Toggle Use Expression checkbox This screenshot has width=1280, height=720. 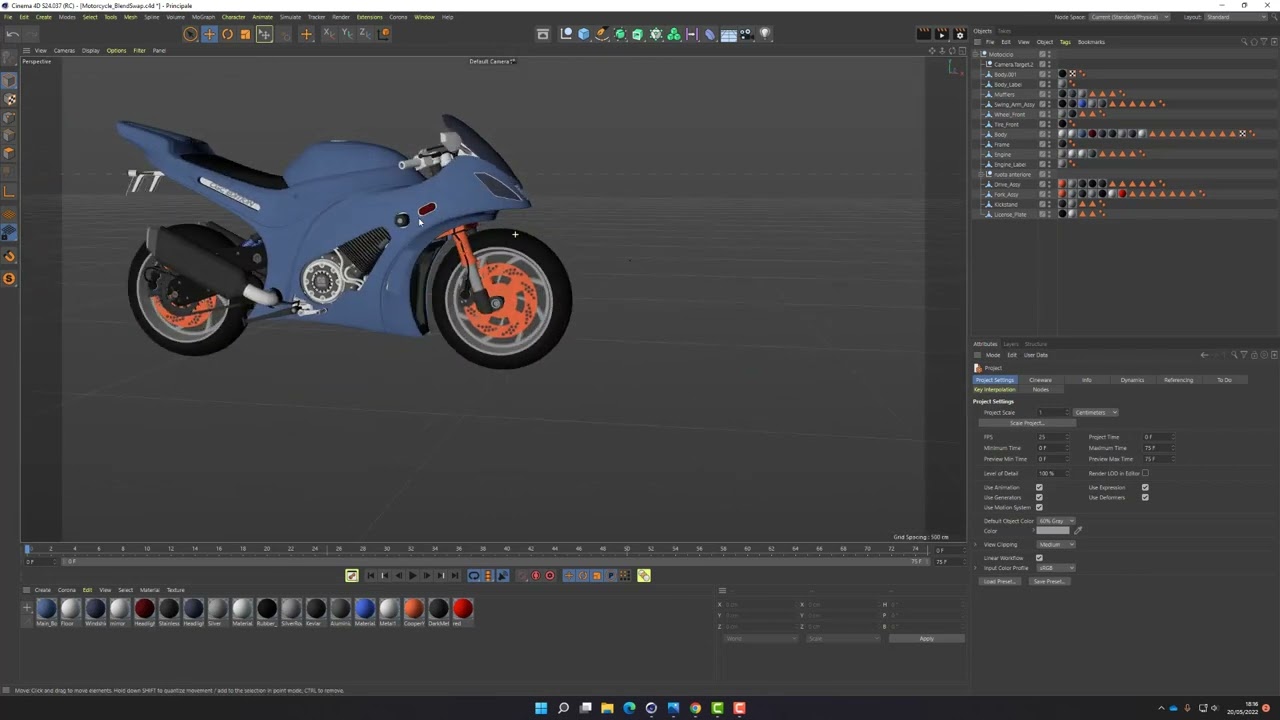(1145, 487)
